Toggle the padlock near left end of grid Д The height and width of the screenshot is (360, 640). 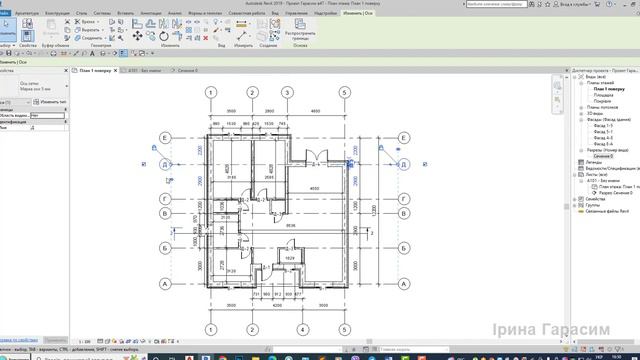pos(154,148)
